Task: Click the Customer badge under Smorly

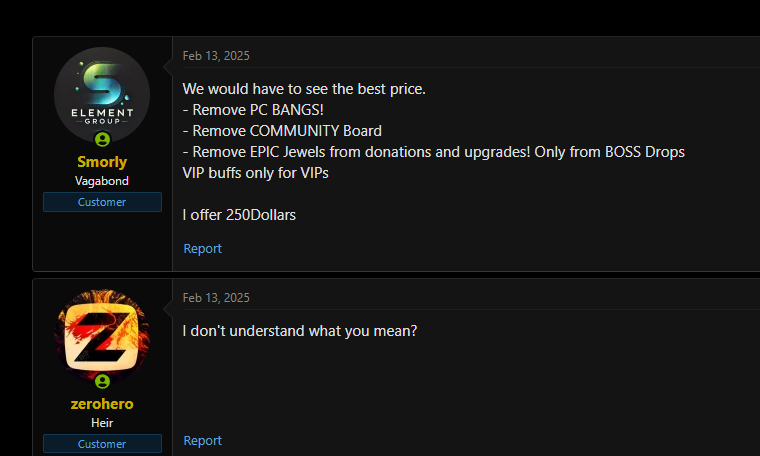Action: click(x=102, y=202)
